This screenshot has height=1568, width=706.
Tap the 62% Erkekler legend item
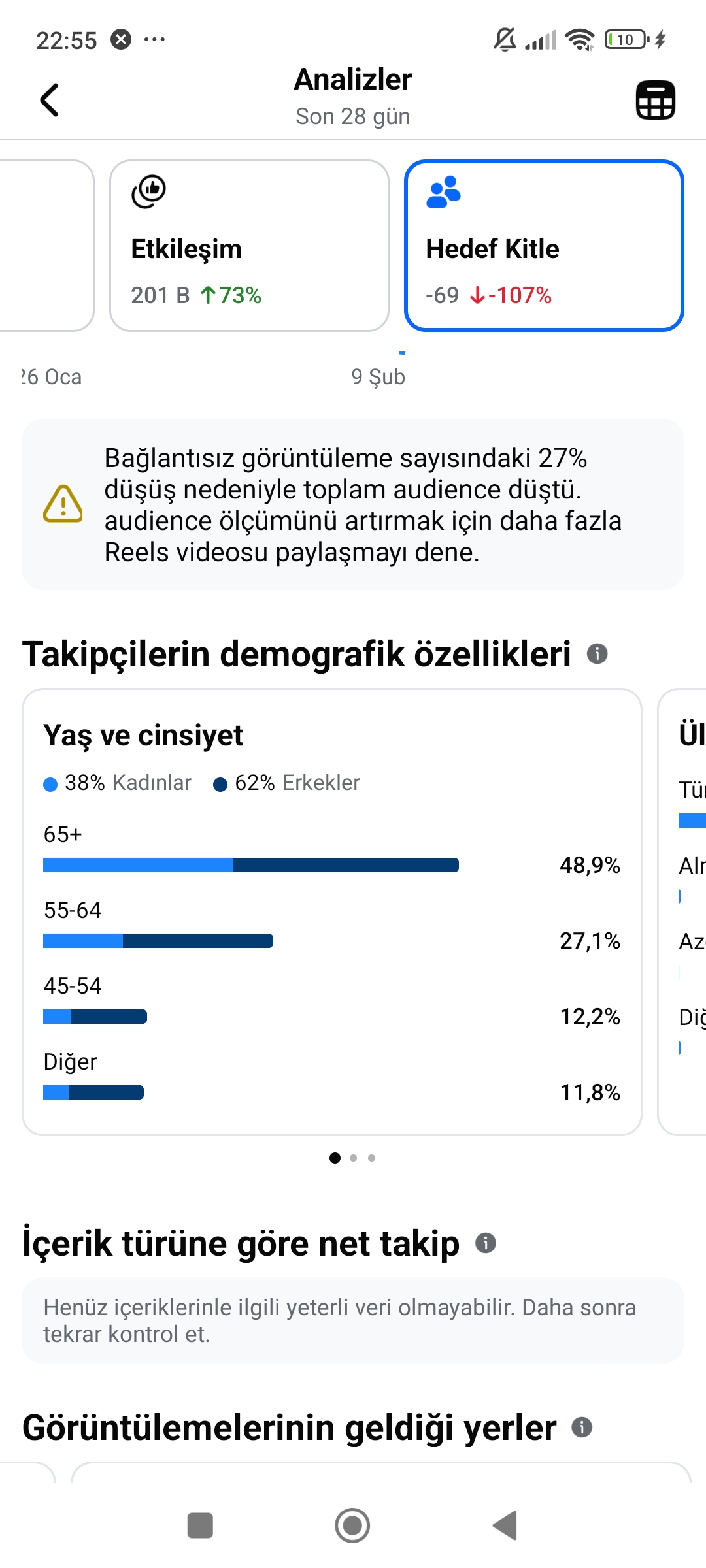287,783
